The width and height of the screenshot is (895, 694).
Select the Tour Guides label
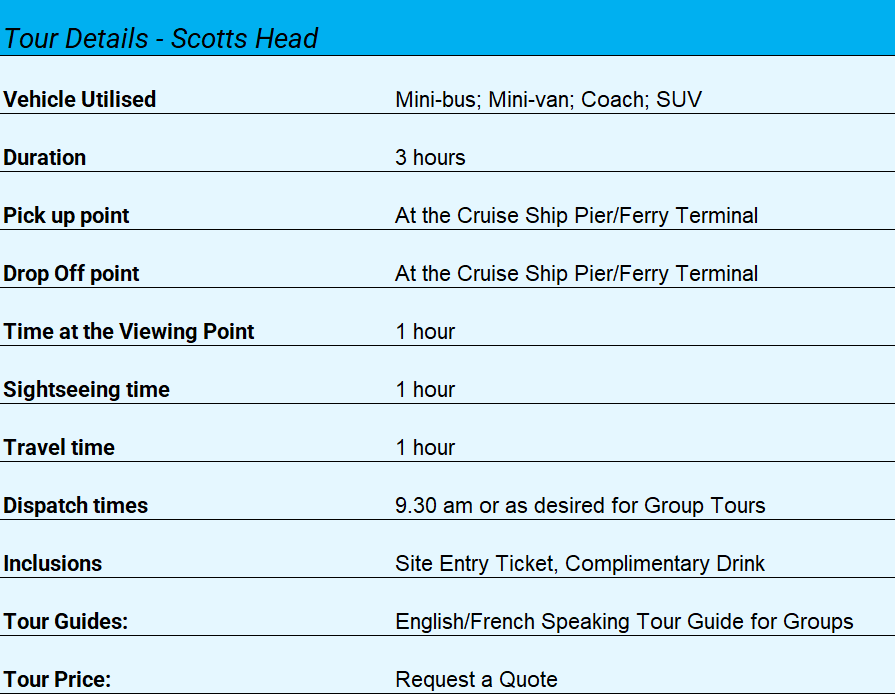pyautogui.click(x=66, y=622)
